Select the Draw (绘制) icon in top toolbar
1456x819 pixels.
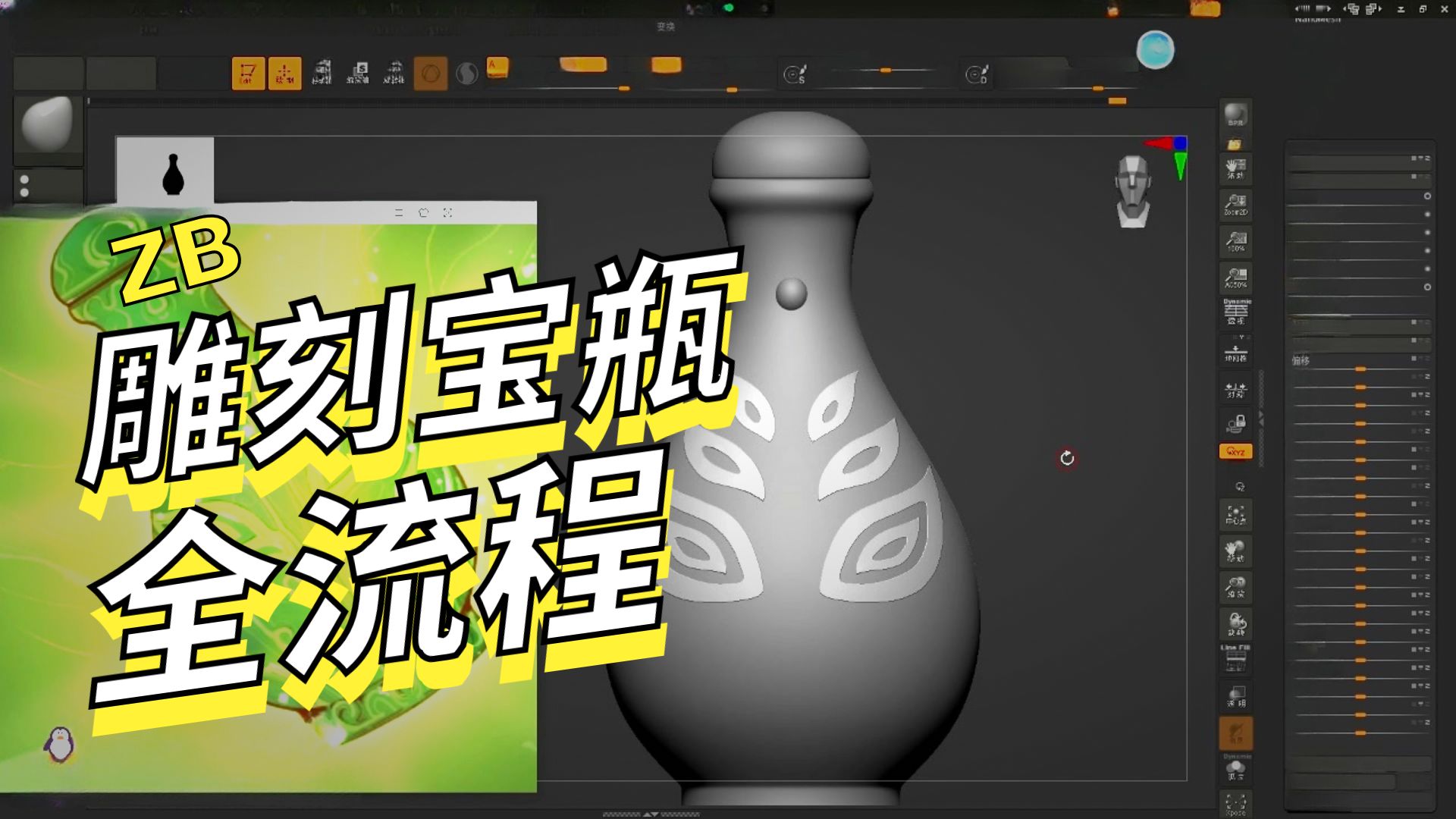point(284,72)
